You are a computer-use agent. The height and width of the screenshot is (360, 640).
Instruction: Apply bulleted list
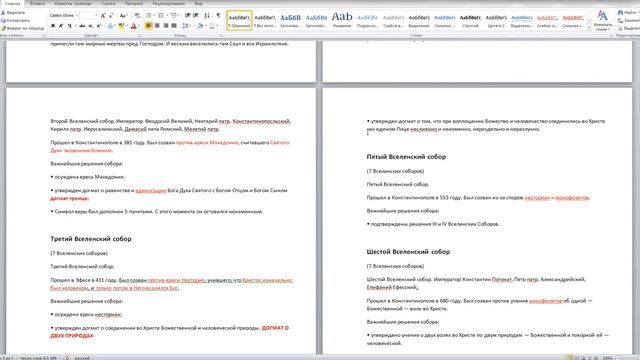pos(149,16)
